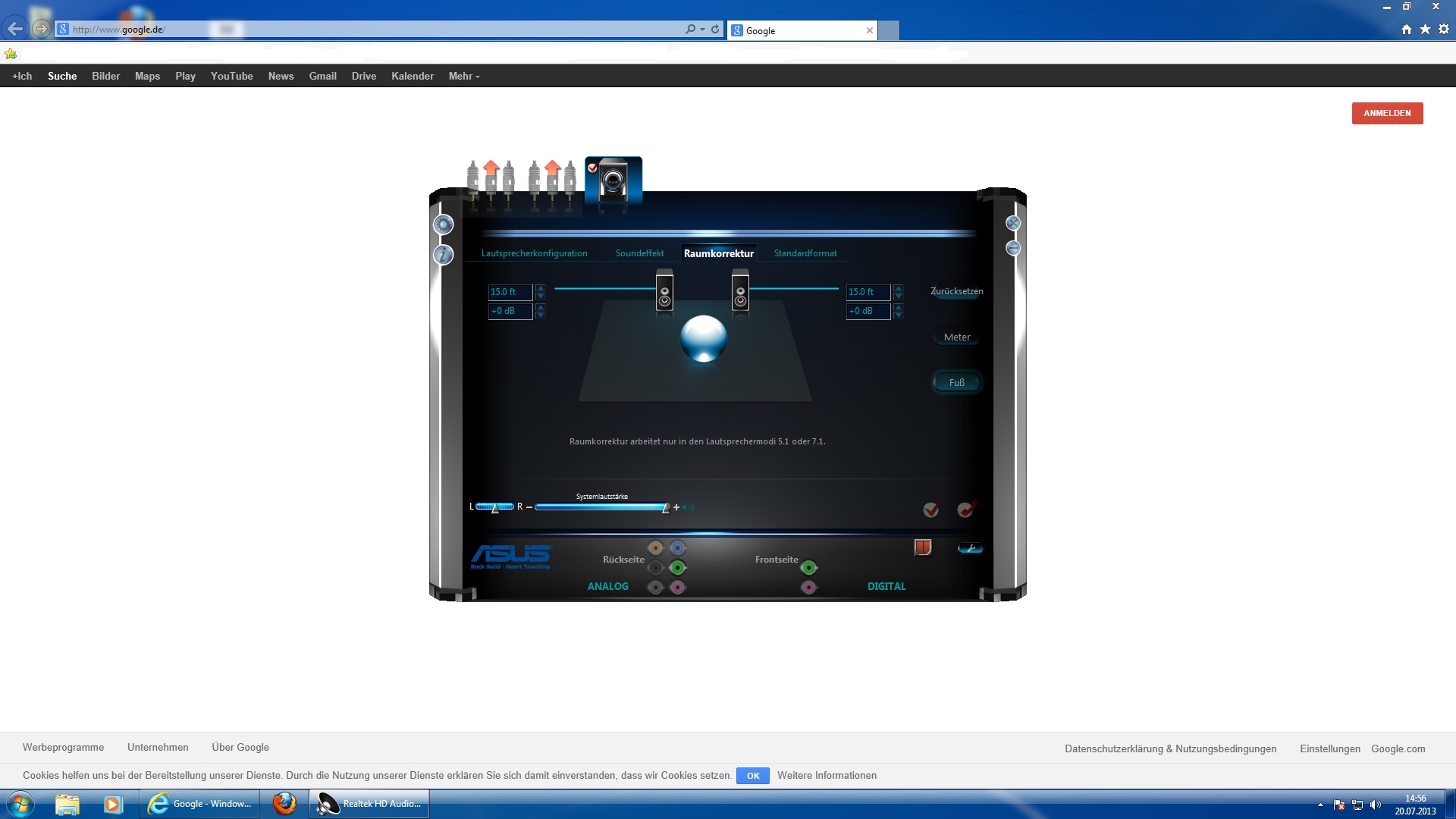
Task: Open the gear settings icon in audio manager
Action: pos(444,224)
